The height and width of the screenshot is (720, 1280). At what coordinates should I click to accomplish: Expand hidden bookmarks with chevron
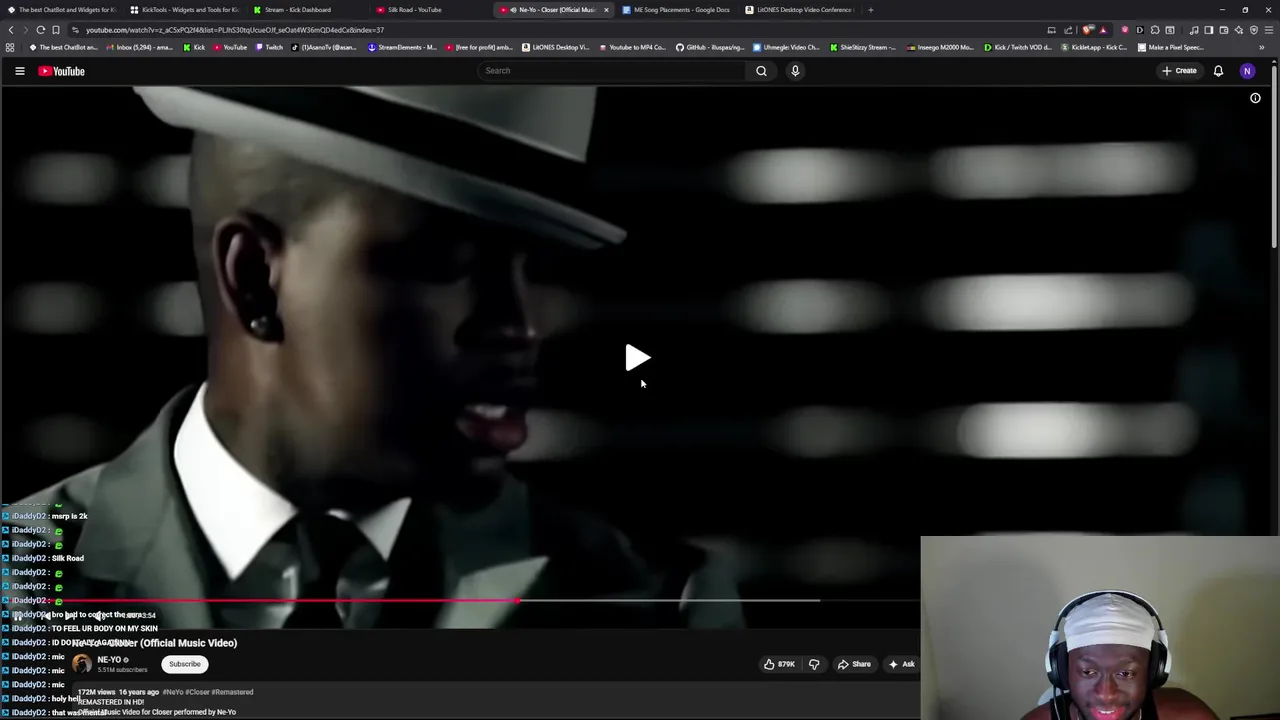(1262, 47)
